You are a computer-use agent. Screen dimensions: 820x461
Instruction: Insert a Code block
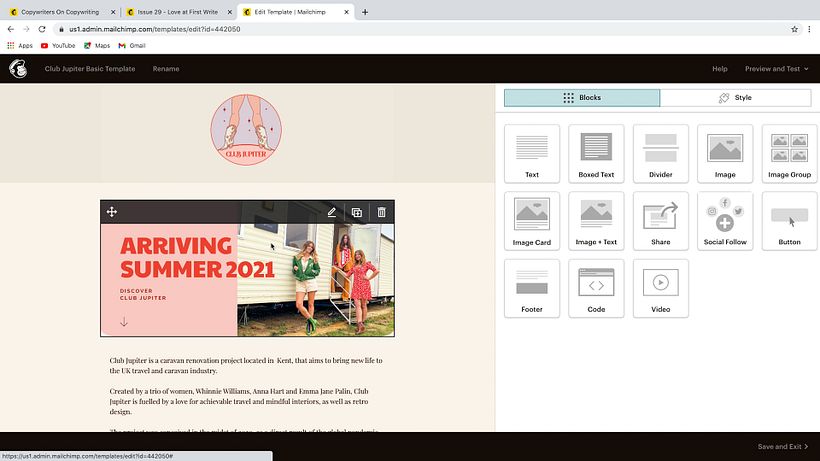point(596,288)
